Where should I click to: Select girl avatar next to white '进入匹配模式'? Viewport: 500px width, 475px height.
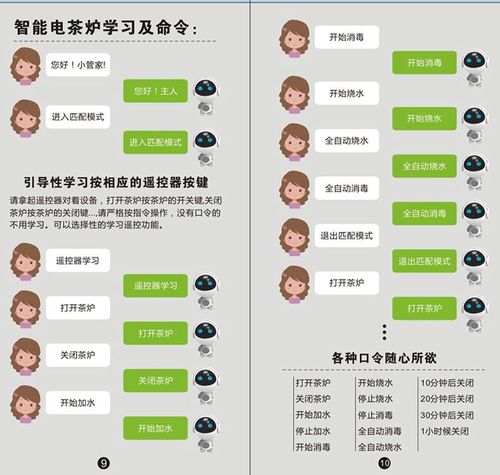(25, 118)
